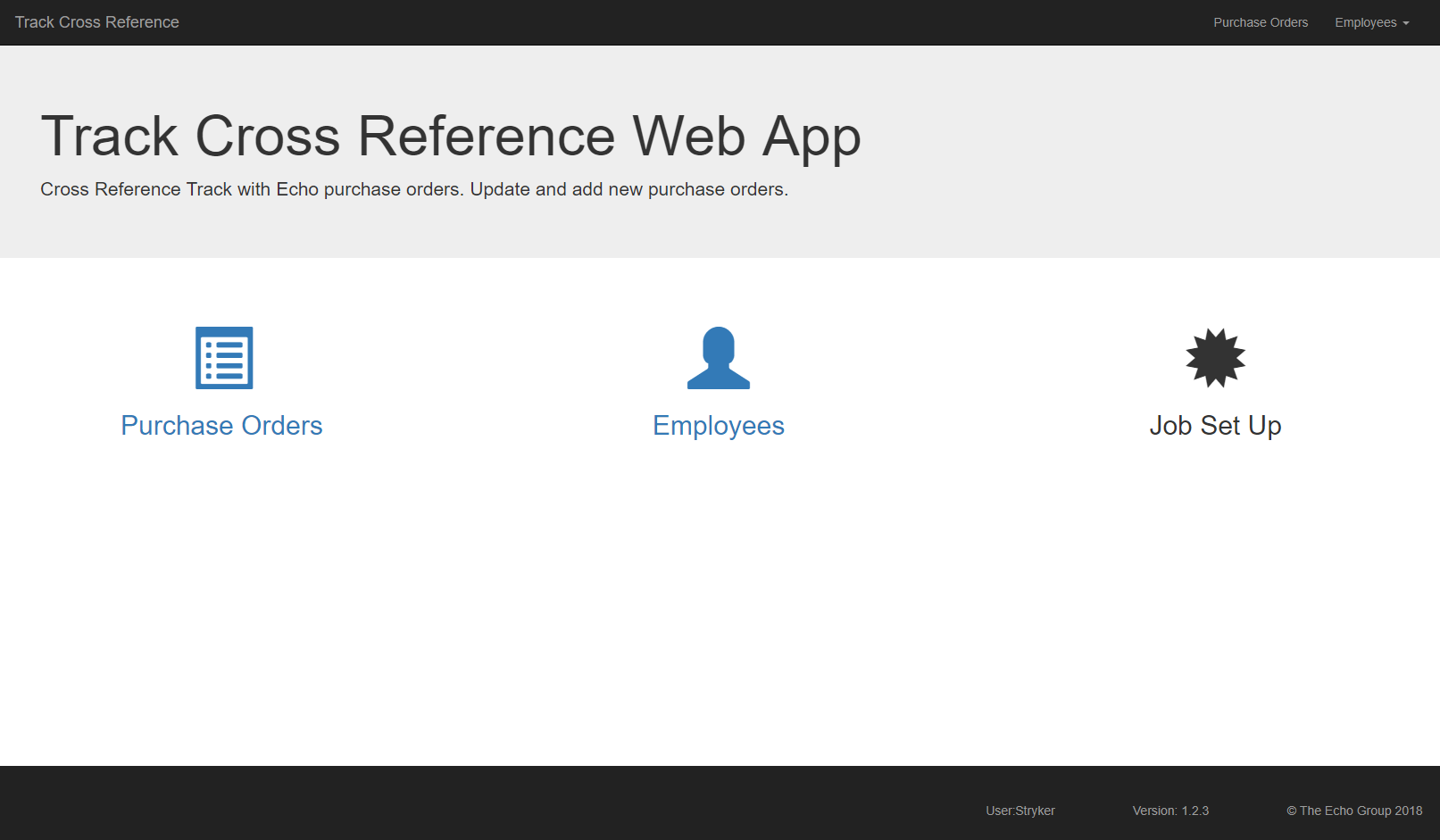Click The Echo Group copyright notice

[1354, 811]
